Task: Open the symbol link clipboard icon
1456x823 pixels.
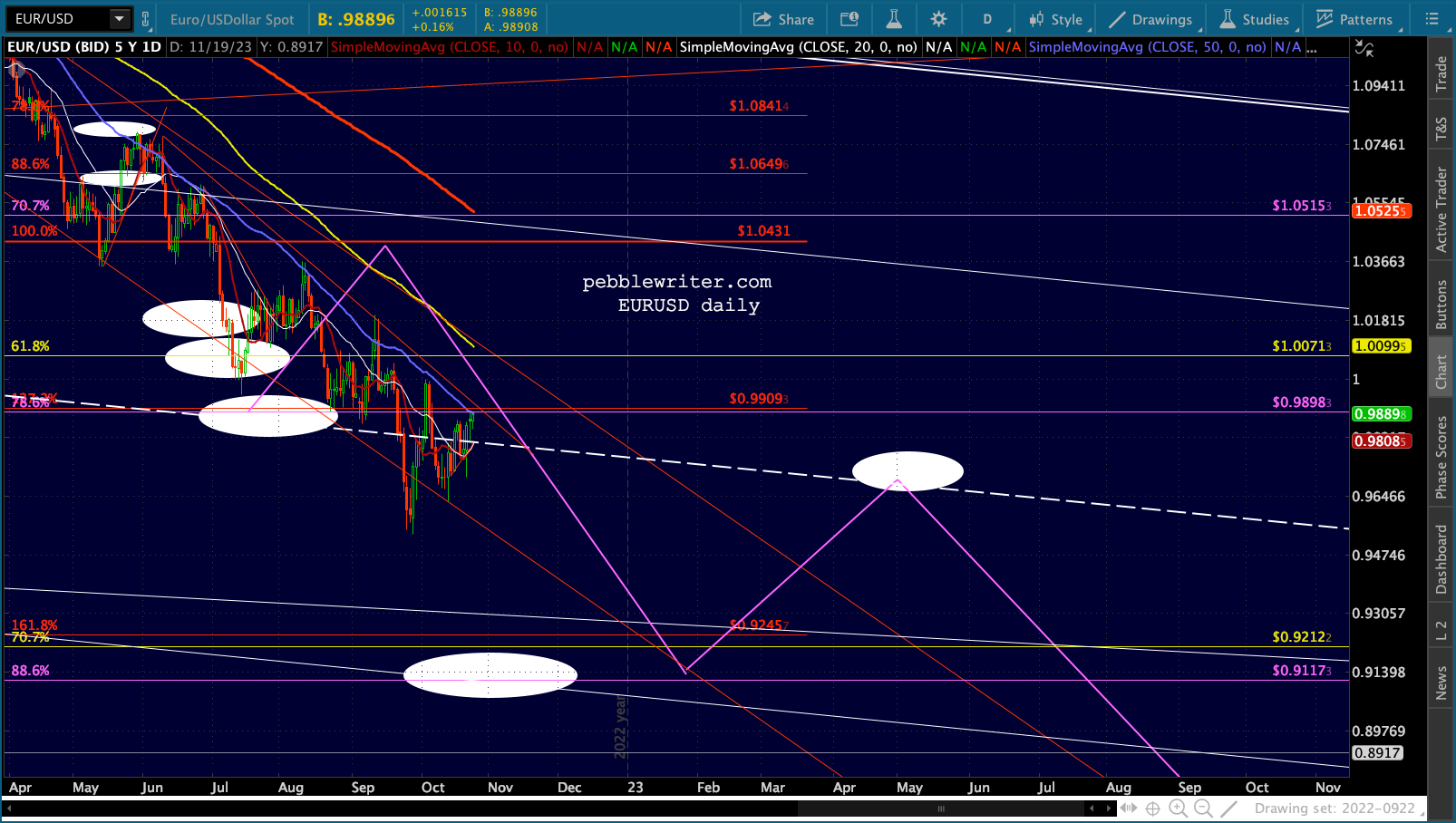Action: [x=145, y=19]
